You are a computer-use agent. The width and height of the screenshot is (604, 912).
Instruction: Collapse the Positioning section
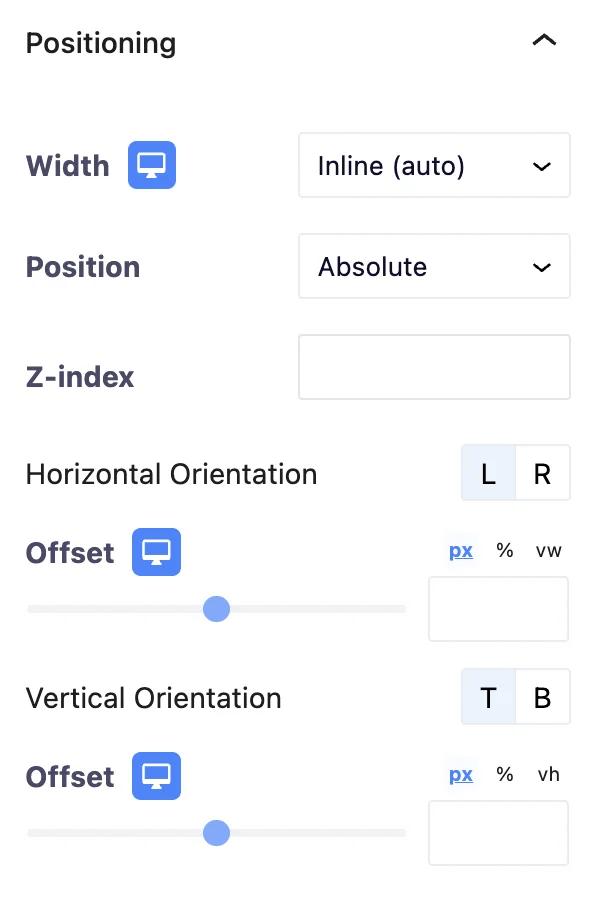tap(543, 40)
